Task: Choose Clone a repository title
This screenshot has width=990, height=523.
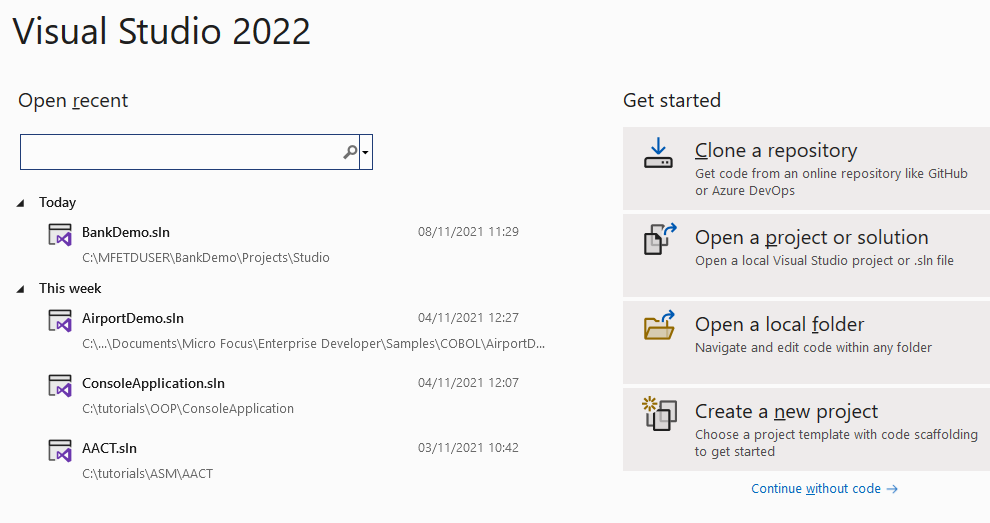Action: point(776,151)
